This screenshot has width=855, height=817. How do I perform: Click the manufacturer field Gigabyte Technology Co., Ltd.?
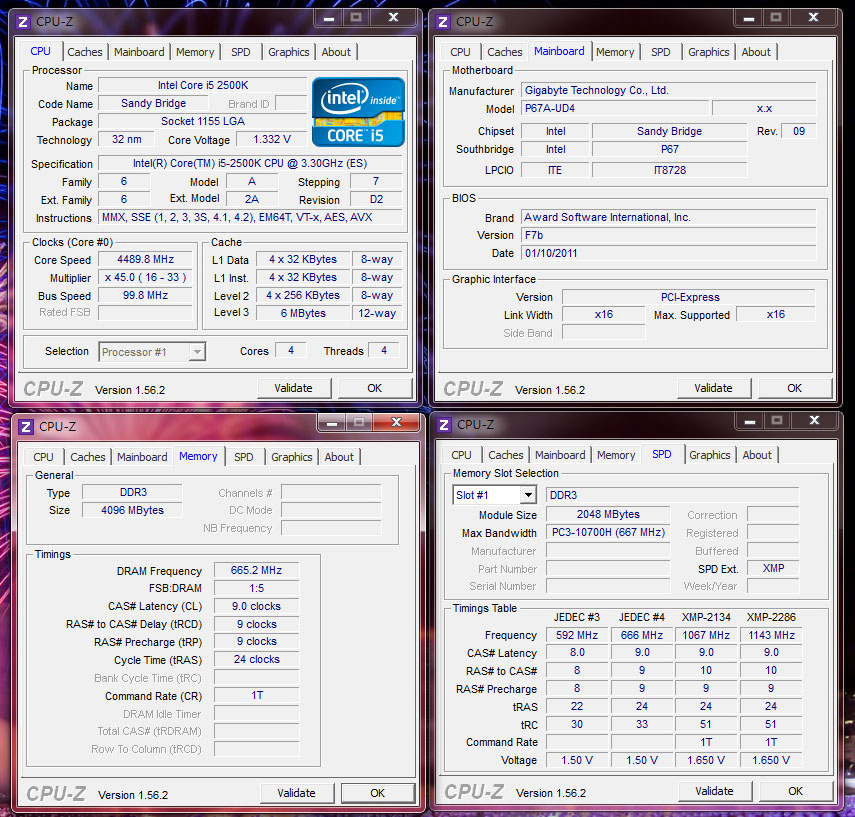tap(669, 90)
